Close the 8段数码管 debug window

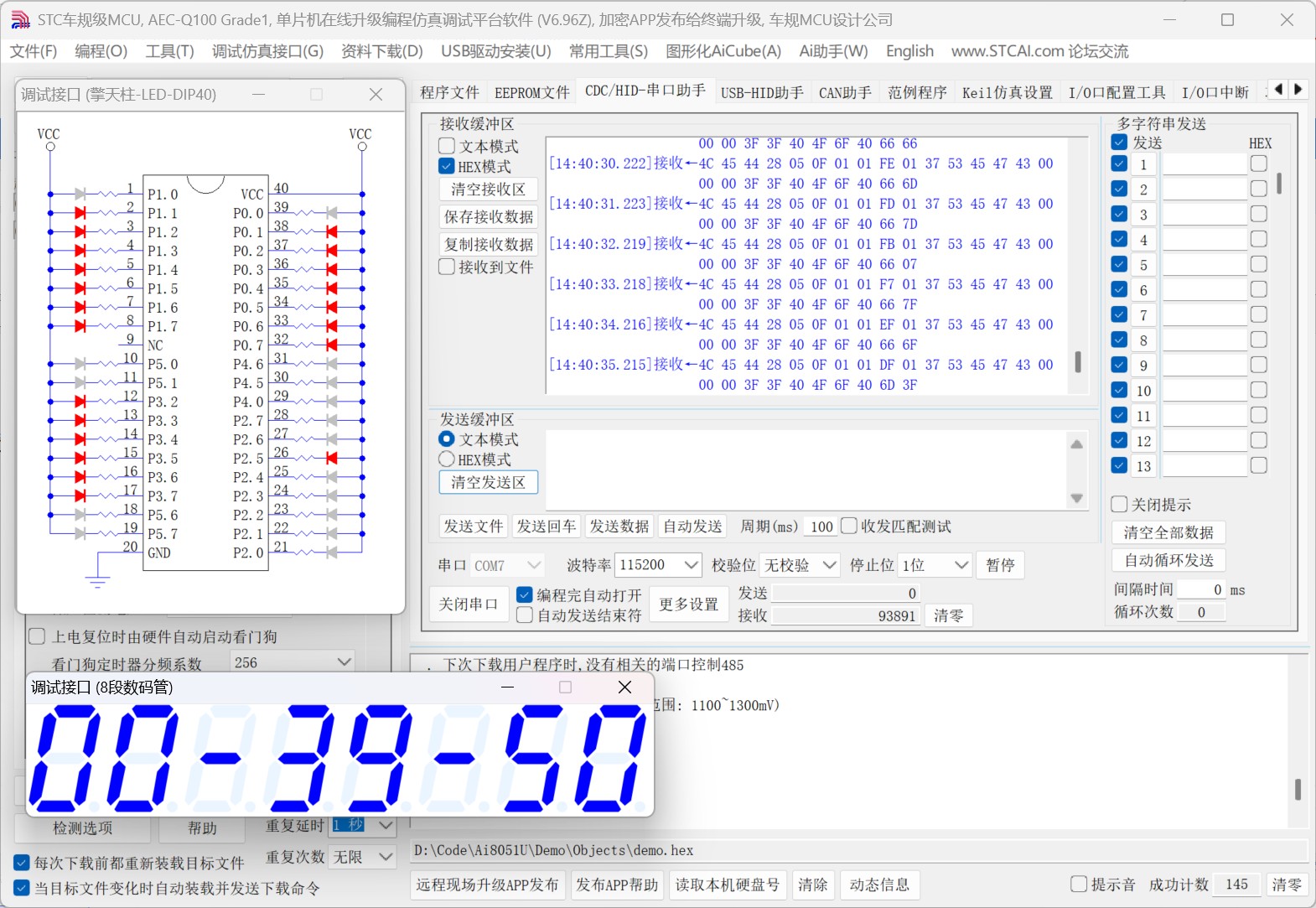pos(624,687)
